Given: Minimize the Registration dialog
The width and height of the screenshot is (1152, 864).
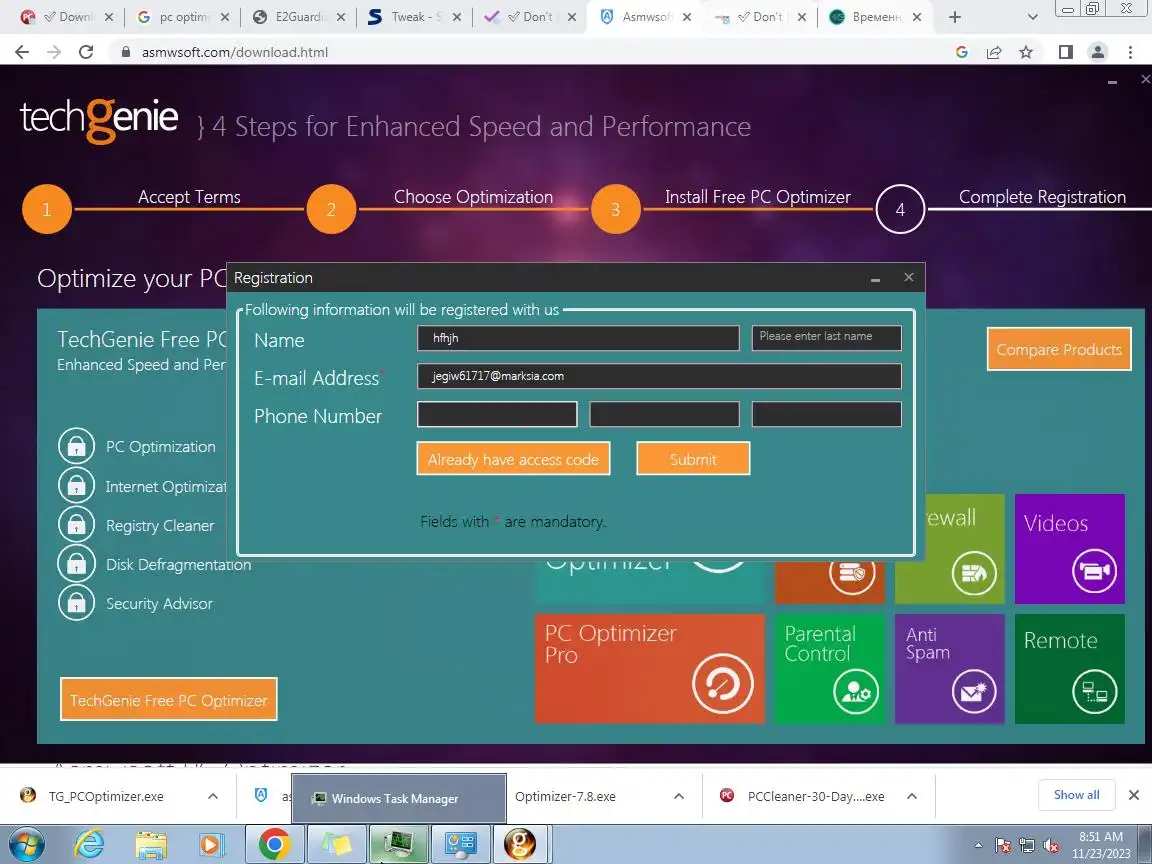Looking at the screenshot, I should coord(875,278).
